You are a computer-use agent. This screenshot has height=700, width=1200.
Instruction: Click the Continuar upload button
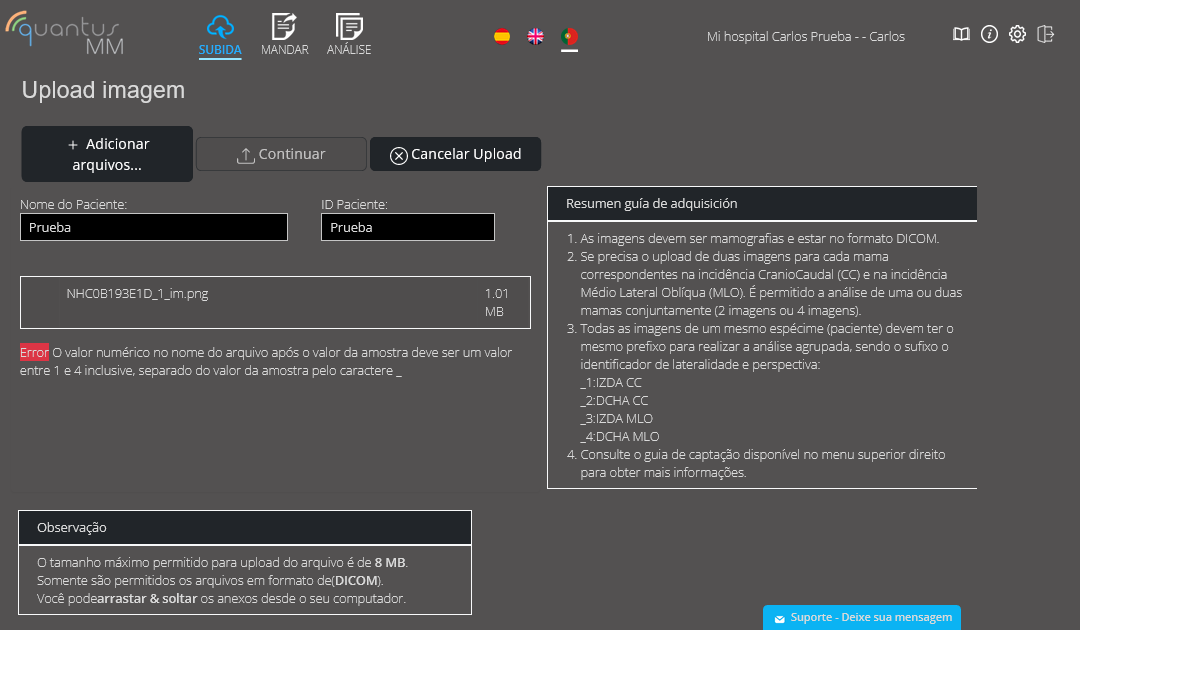click(281, 154)
